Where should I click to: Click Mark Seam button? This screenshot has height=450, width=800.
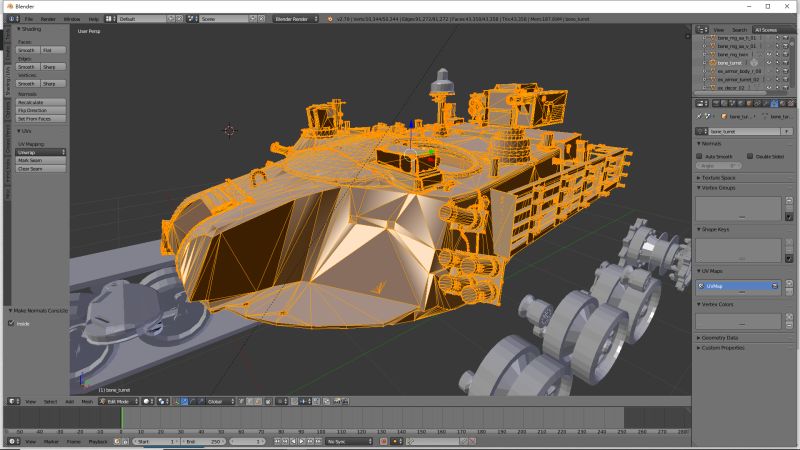[x=41, y=160]
